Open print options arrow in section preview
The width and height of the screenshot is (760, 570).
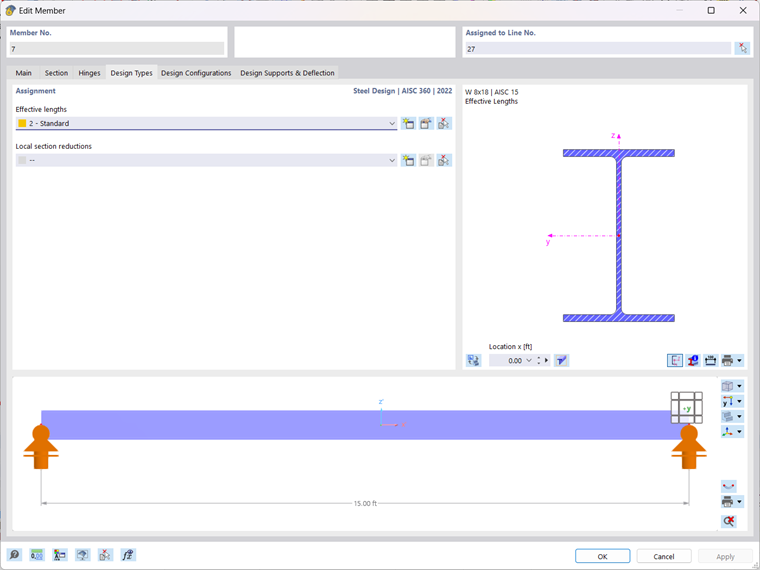point(739,360)
